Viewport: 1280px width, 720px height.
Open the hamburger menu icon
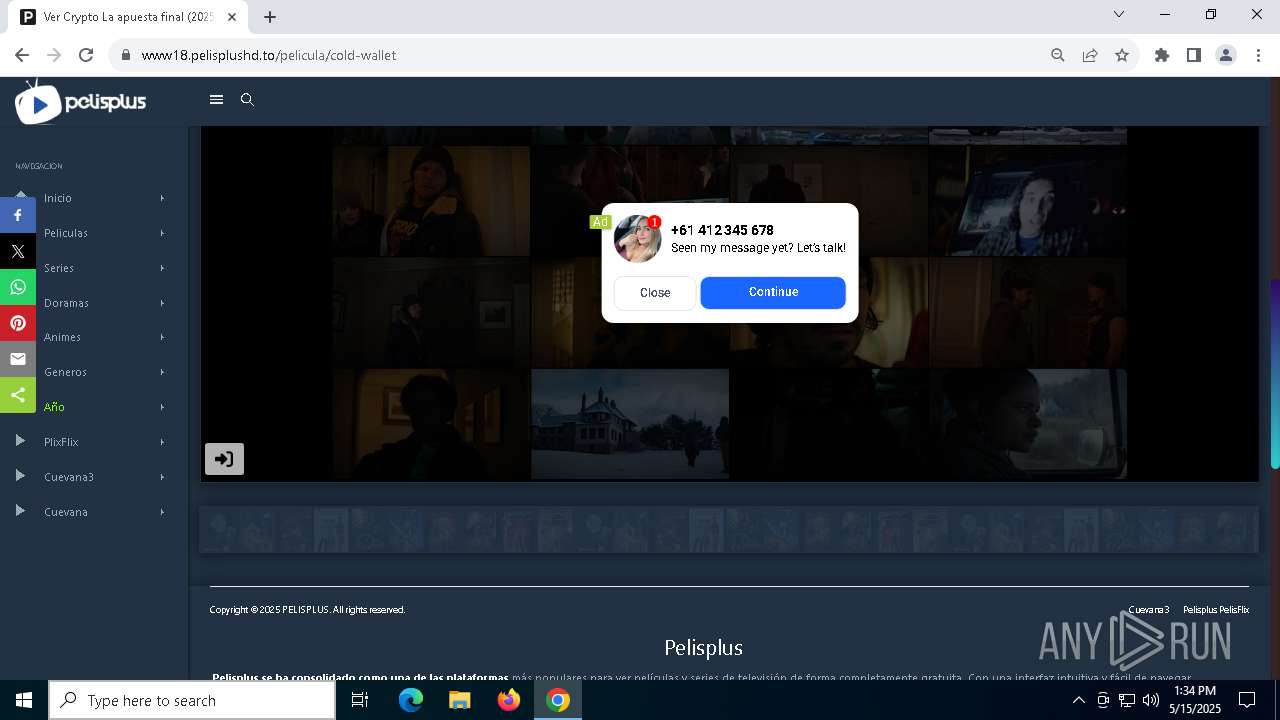216,100
